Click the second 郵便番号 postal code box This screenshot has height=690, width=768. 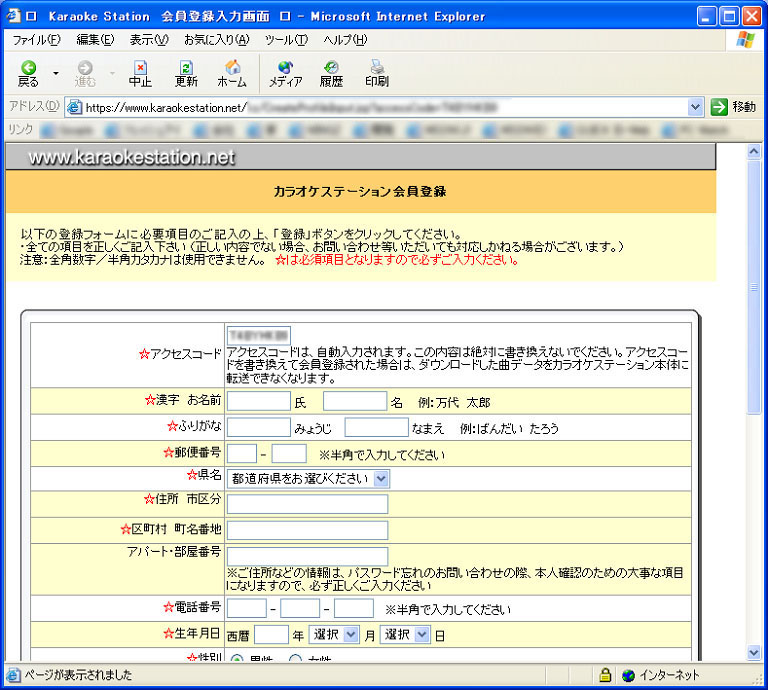289,453
